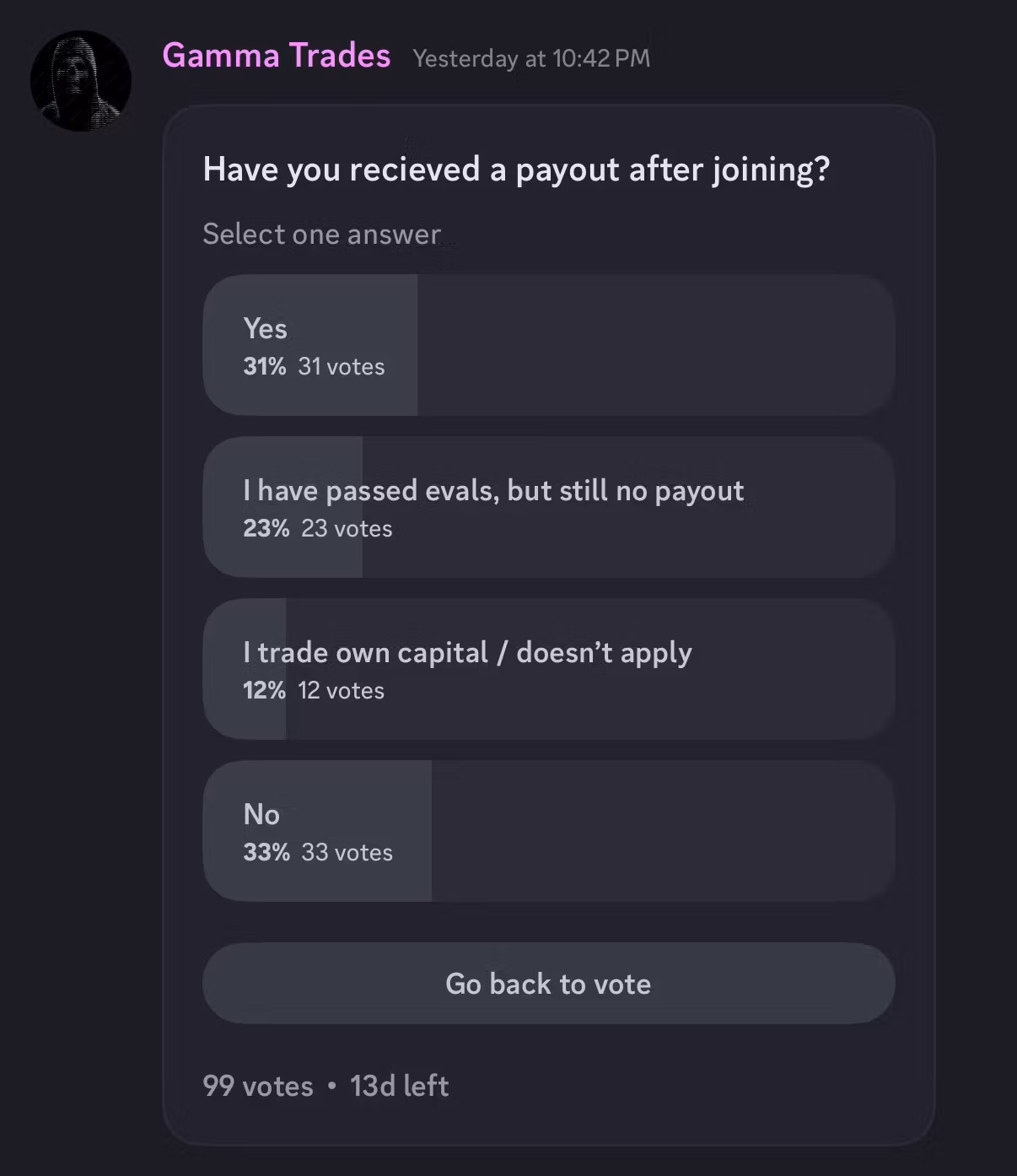
Task: Click the 12% percentage label
Action: point(265,690)
